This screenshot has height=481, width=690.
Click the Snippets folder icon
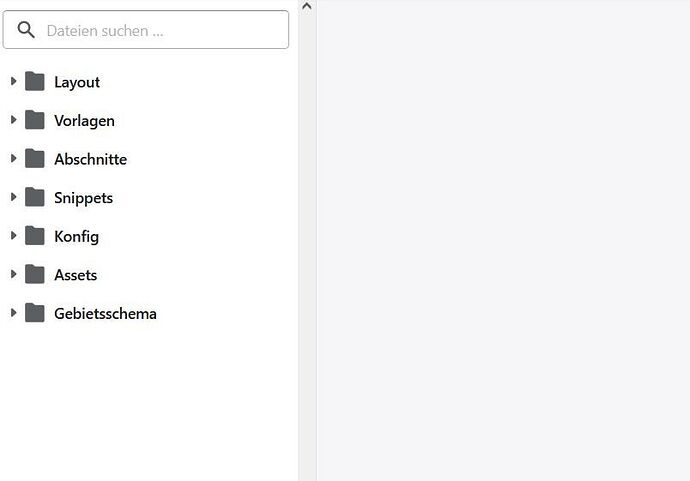[x=35, y=197]
